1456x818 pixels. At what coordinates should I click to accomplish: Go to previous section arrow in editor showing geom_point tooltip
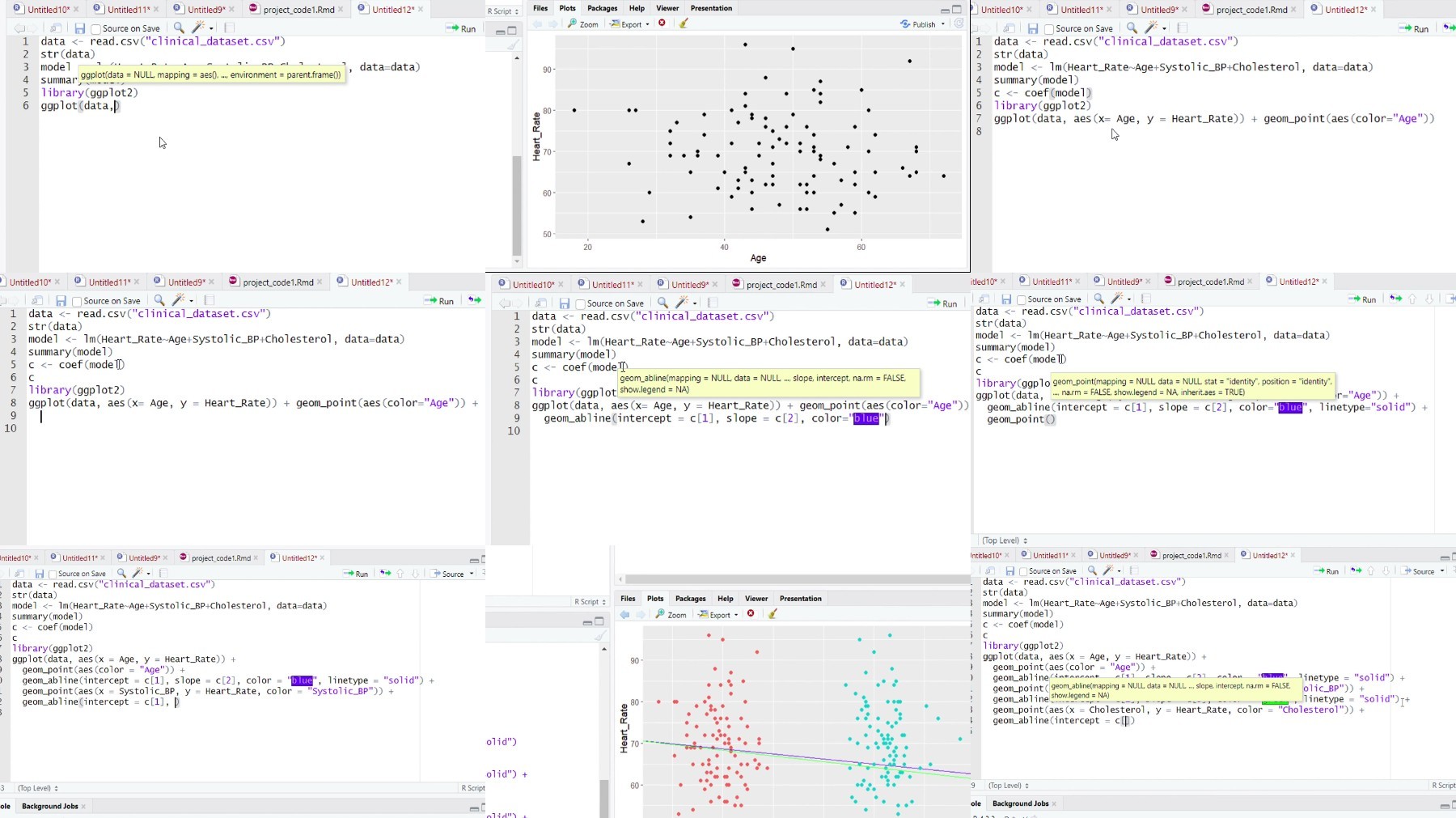click(x=1412, y=299)
